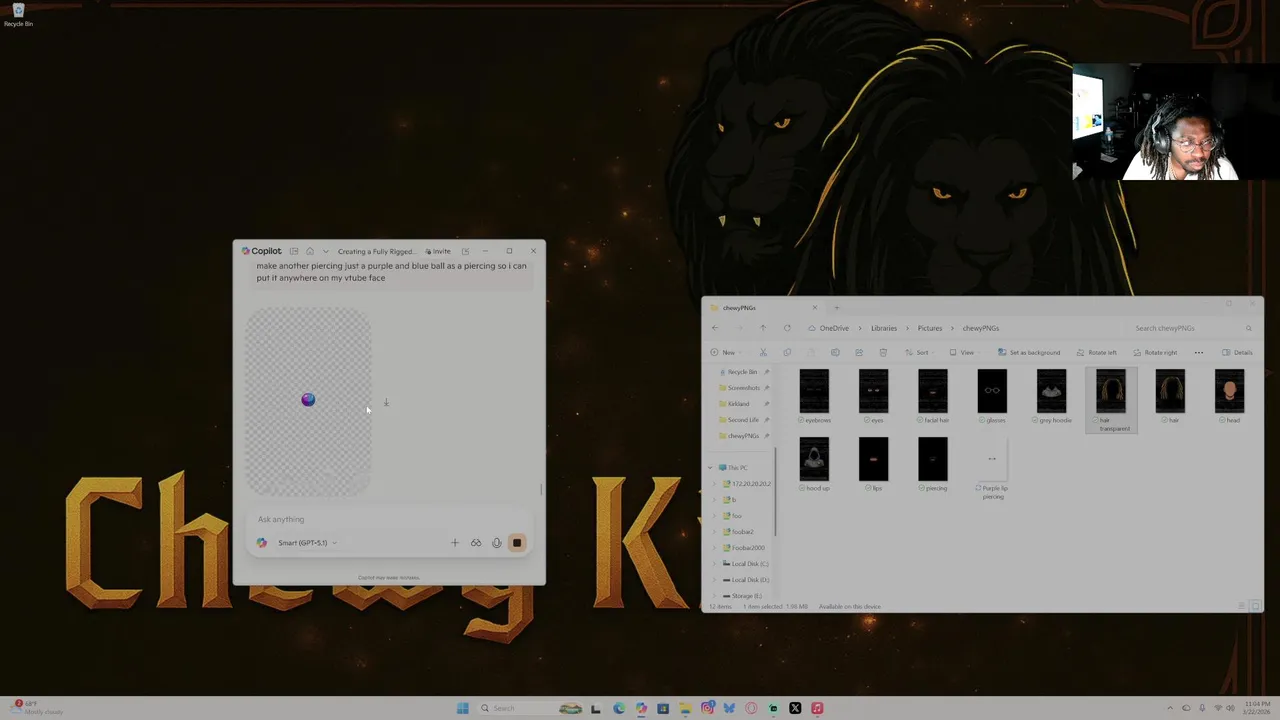Viewport: 1280px width, 720px height.
Task: Click the Delete trash icon in Explorer
Action: [883, 352]
